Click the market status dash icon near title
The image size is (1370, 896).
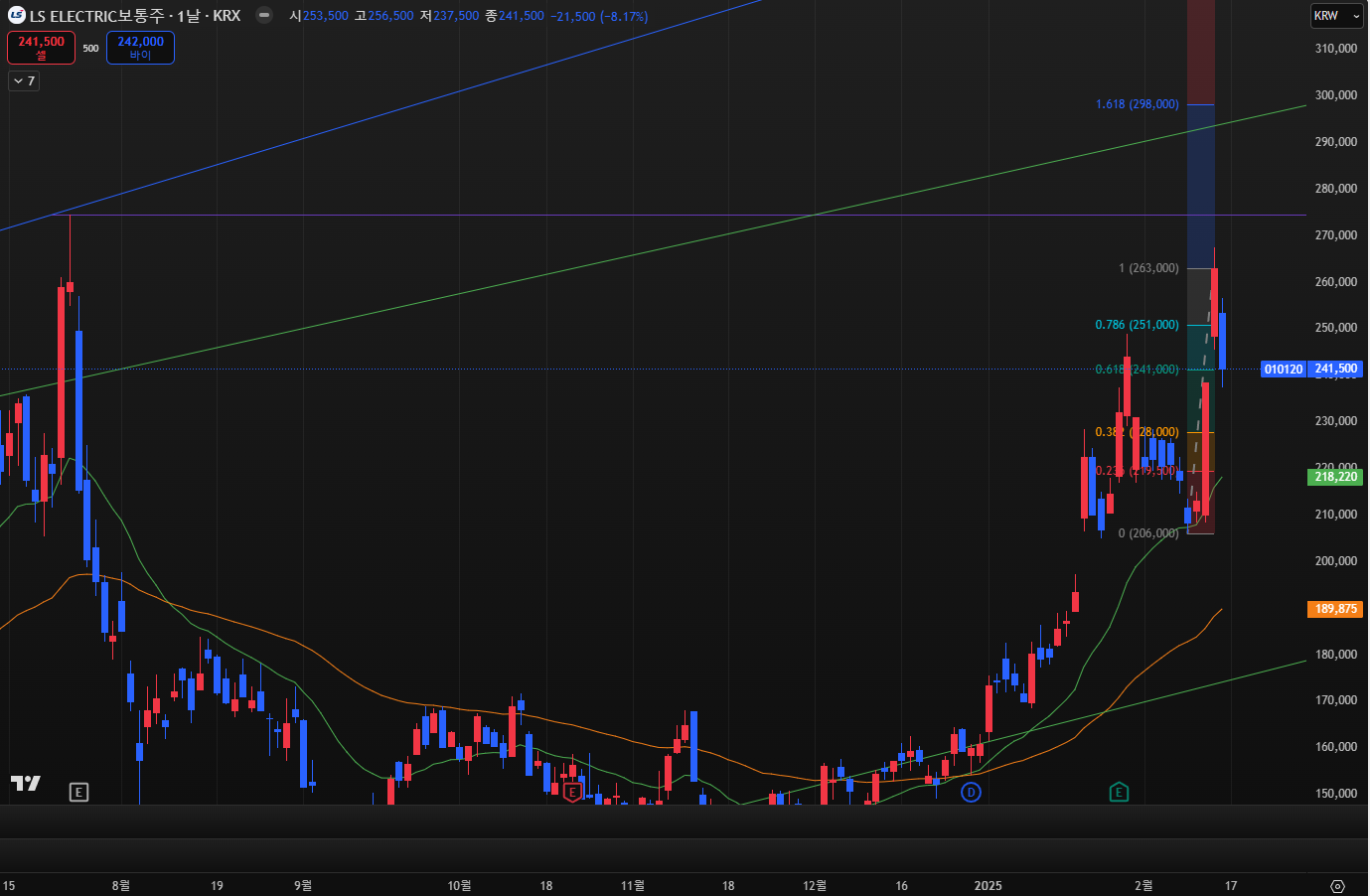[263, 15]
